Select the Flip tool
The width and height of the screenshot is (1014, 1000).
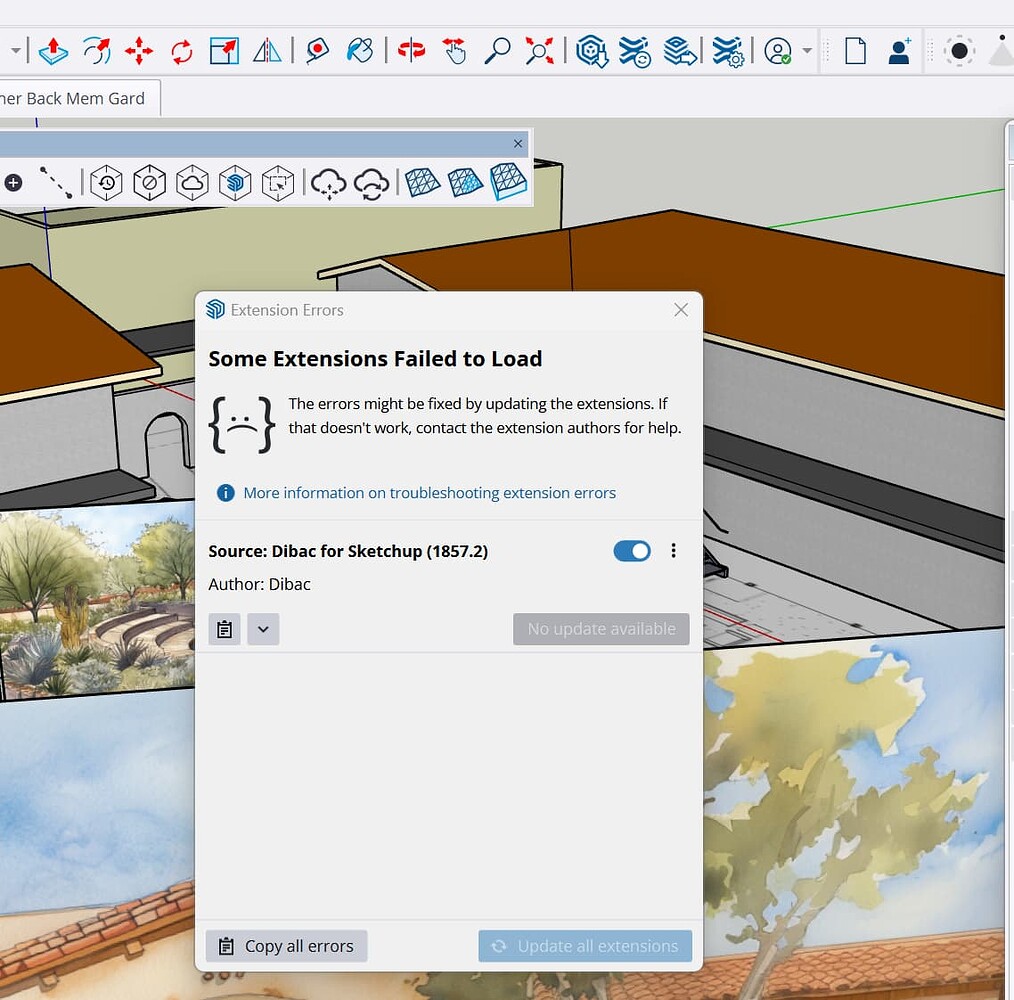pyautogui.click(x=266, y=51)
